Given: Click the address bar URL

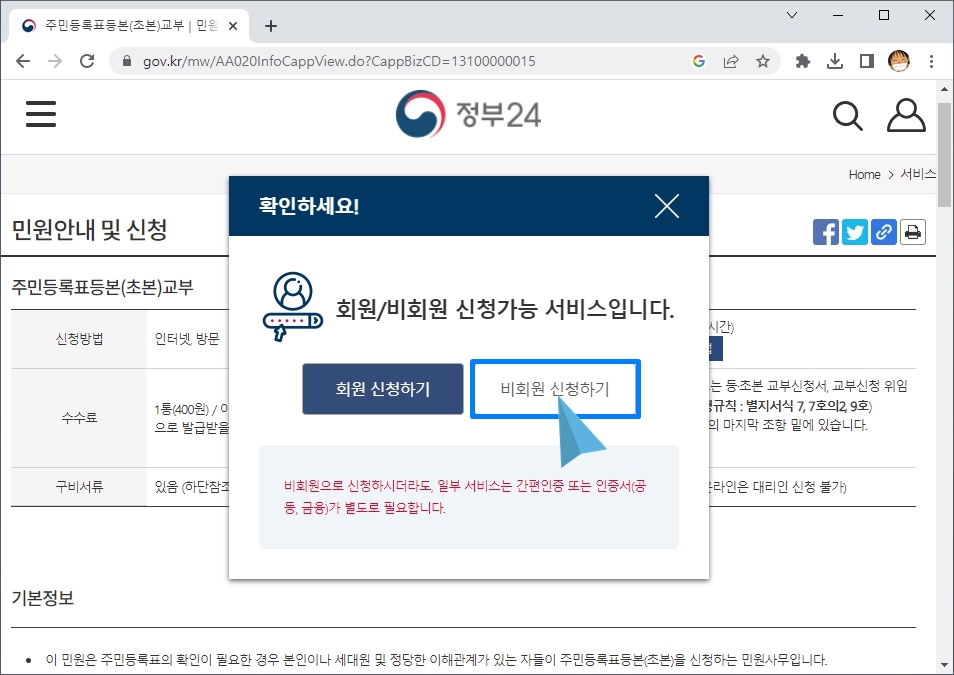Looking at the screenshot, I should click(339, 61).
